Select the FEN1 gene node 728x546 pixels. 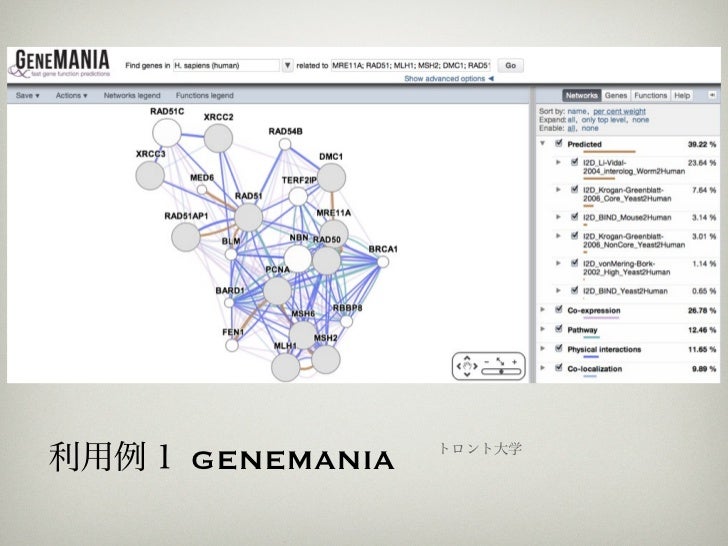point(232,345)
